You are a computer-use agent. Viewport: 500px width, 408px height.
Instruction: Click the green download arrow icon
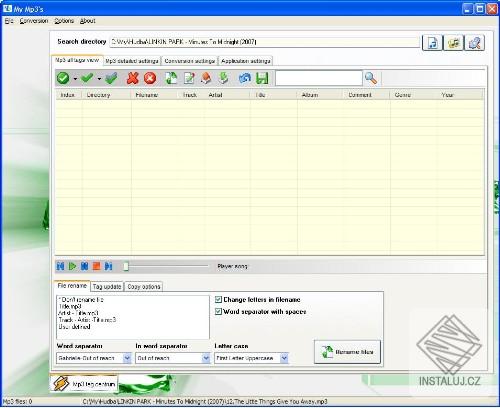pyautogui.click(x=224, y=78)
